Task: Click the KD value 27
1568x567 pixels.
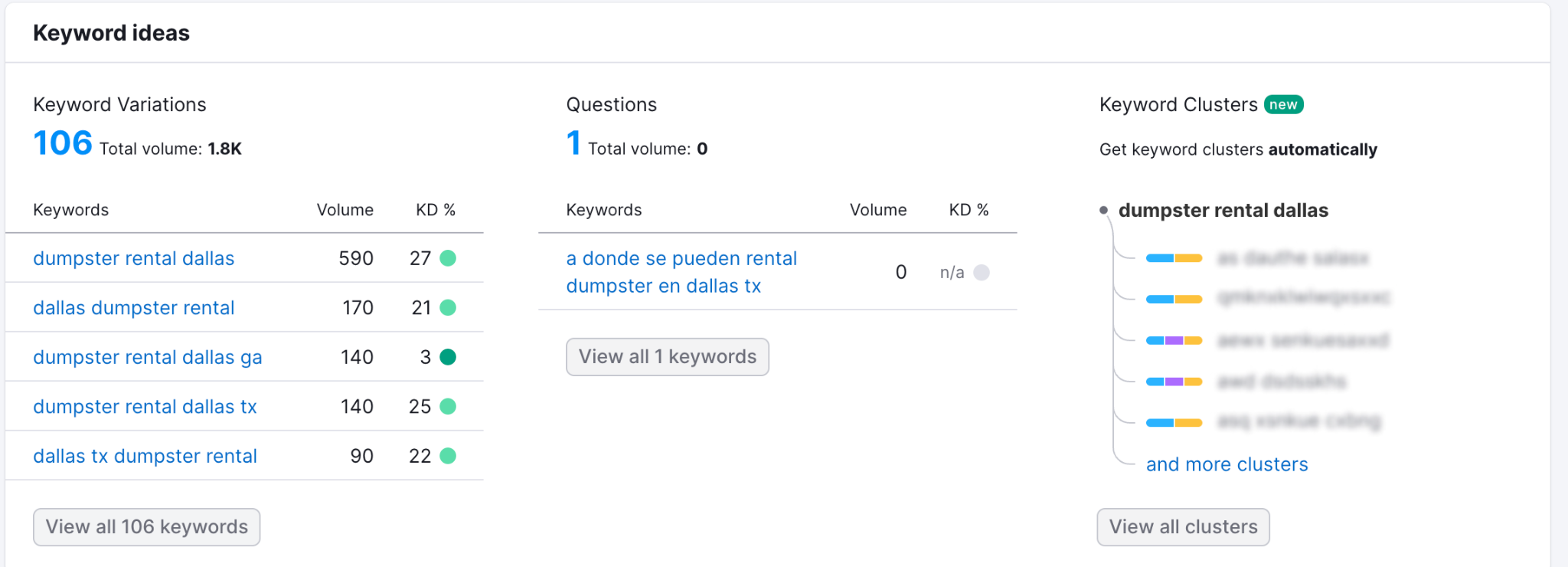Action: point(420,258)
